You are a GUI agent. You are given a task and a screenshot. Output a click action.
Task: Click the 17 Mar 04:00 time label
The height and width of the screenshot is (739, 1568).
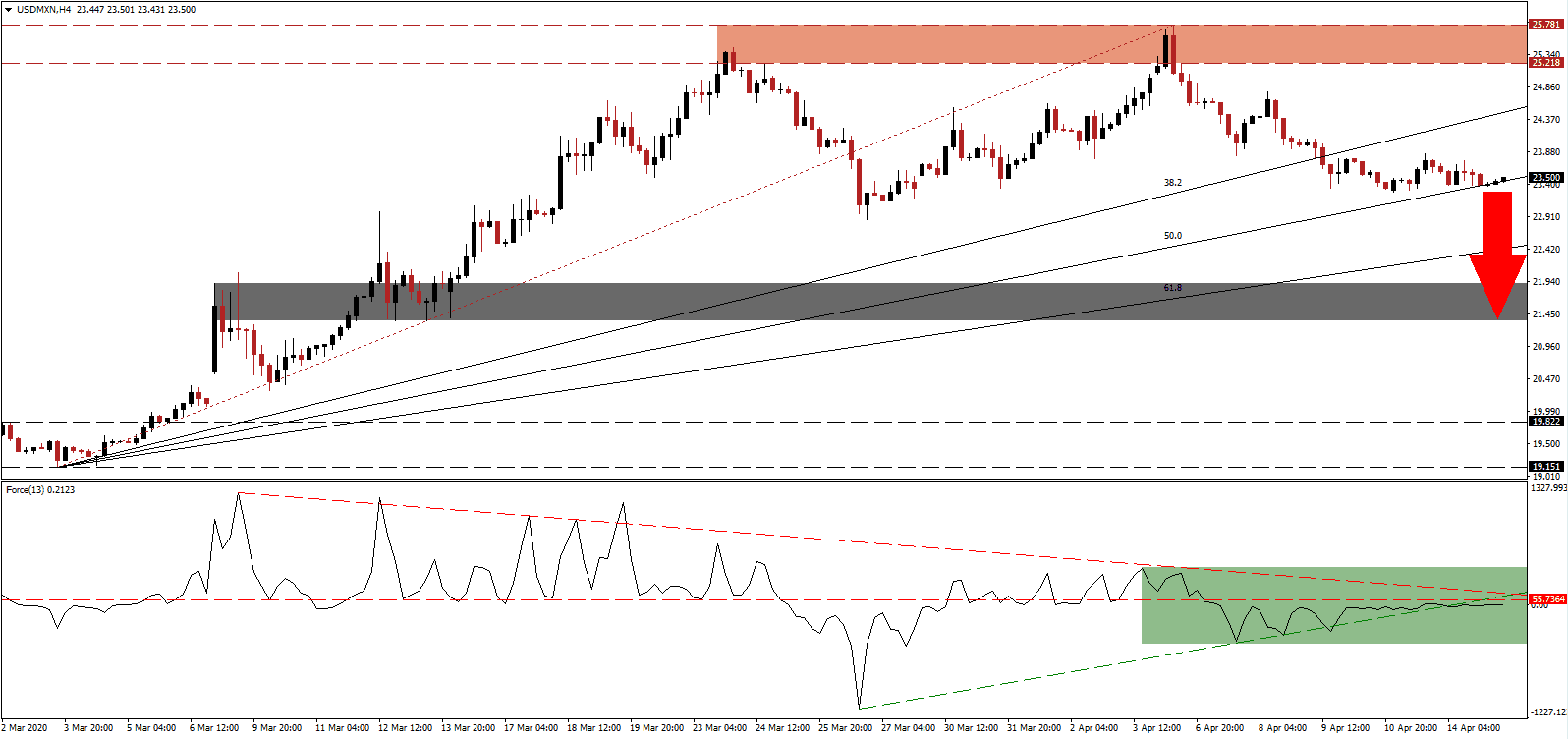(x=532, y=728)
